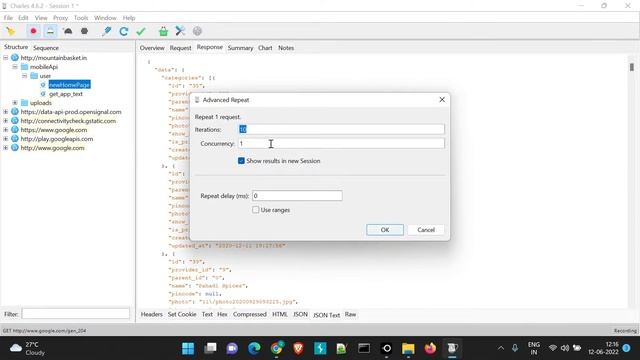Click the mobileApi folder icon

(24, 67)
